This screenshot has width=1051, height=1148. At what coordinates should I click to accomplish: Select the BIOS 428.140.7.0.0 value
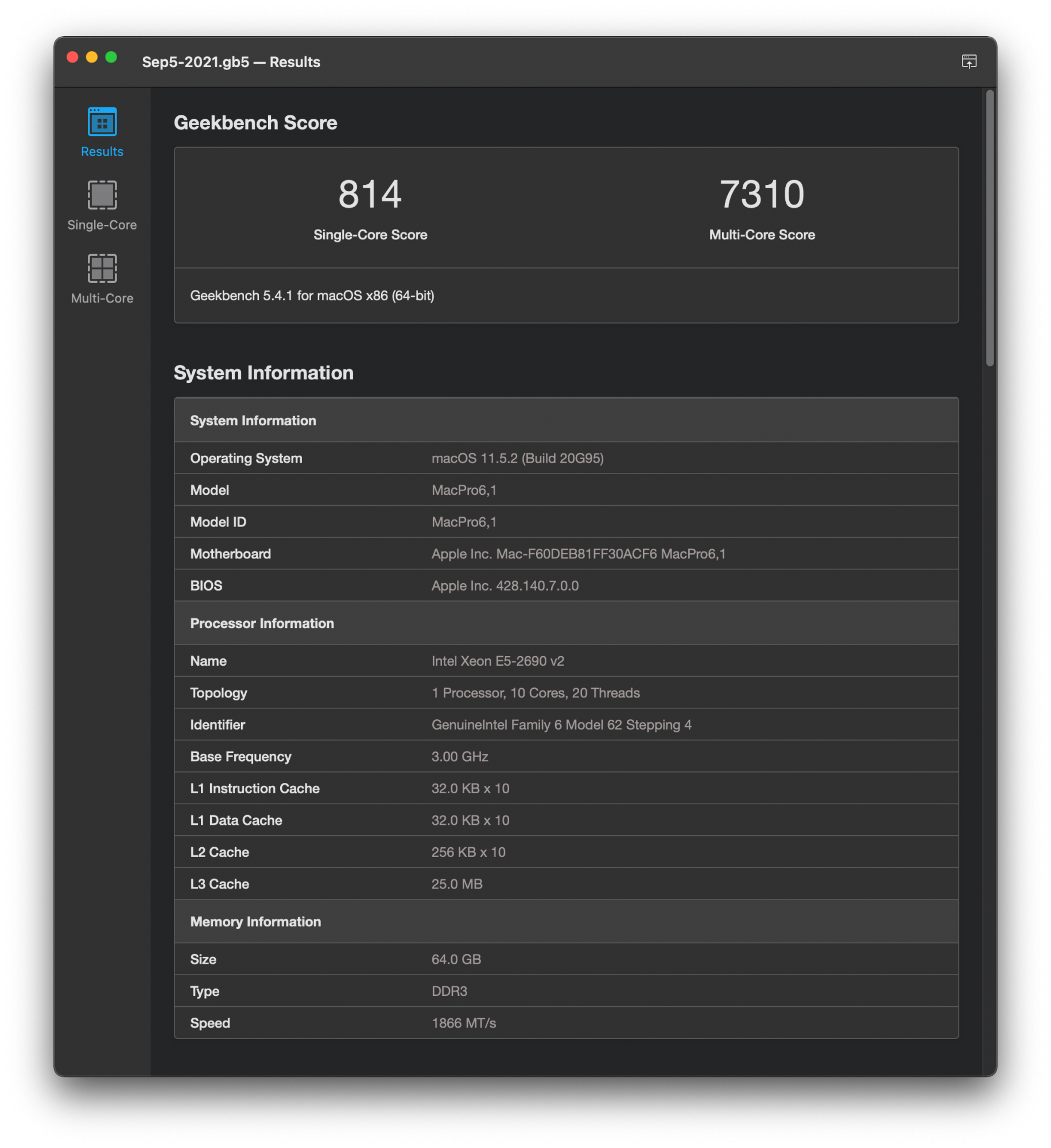(x=505, y=586)
